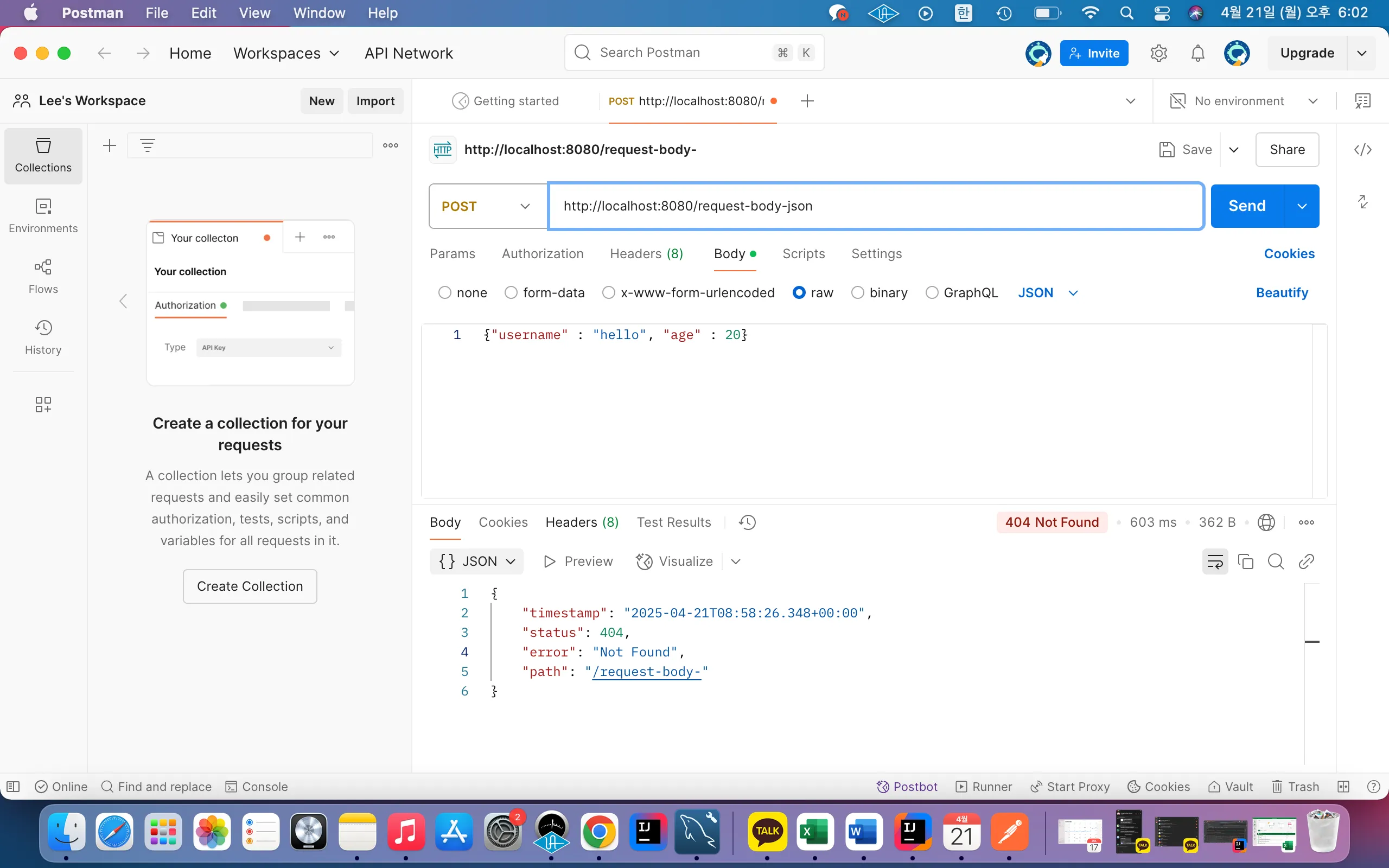This screenshot has height=868, width=1389.
Task: Choose the none body type
Action: pos(445,293)
